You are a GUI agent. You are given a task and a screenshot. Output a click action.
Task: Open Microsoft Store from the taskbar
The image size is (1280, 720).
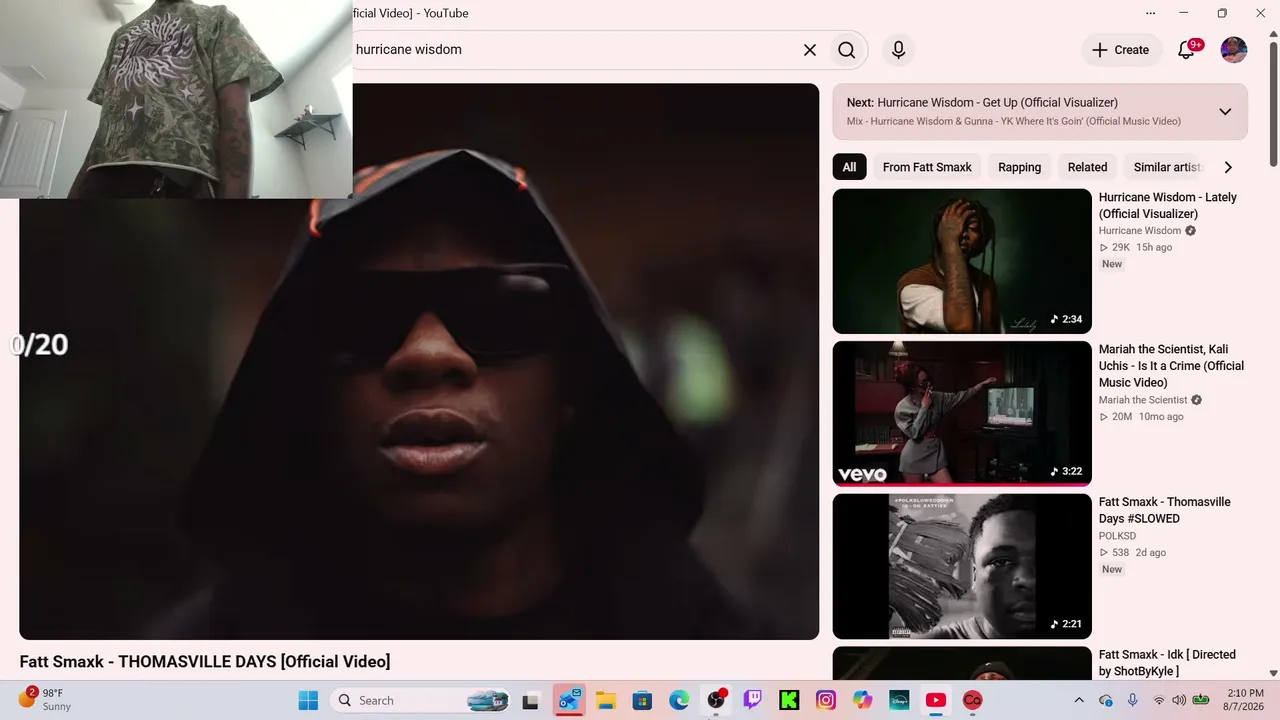pyautogui.click(x=642, y=700)
